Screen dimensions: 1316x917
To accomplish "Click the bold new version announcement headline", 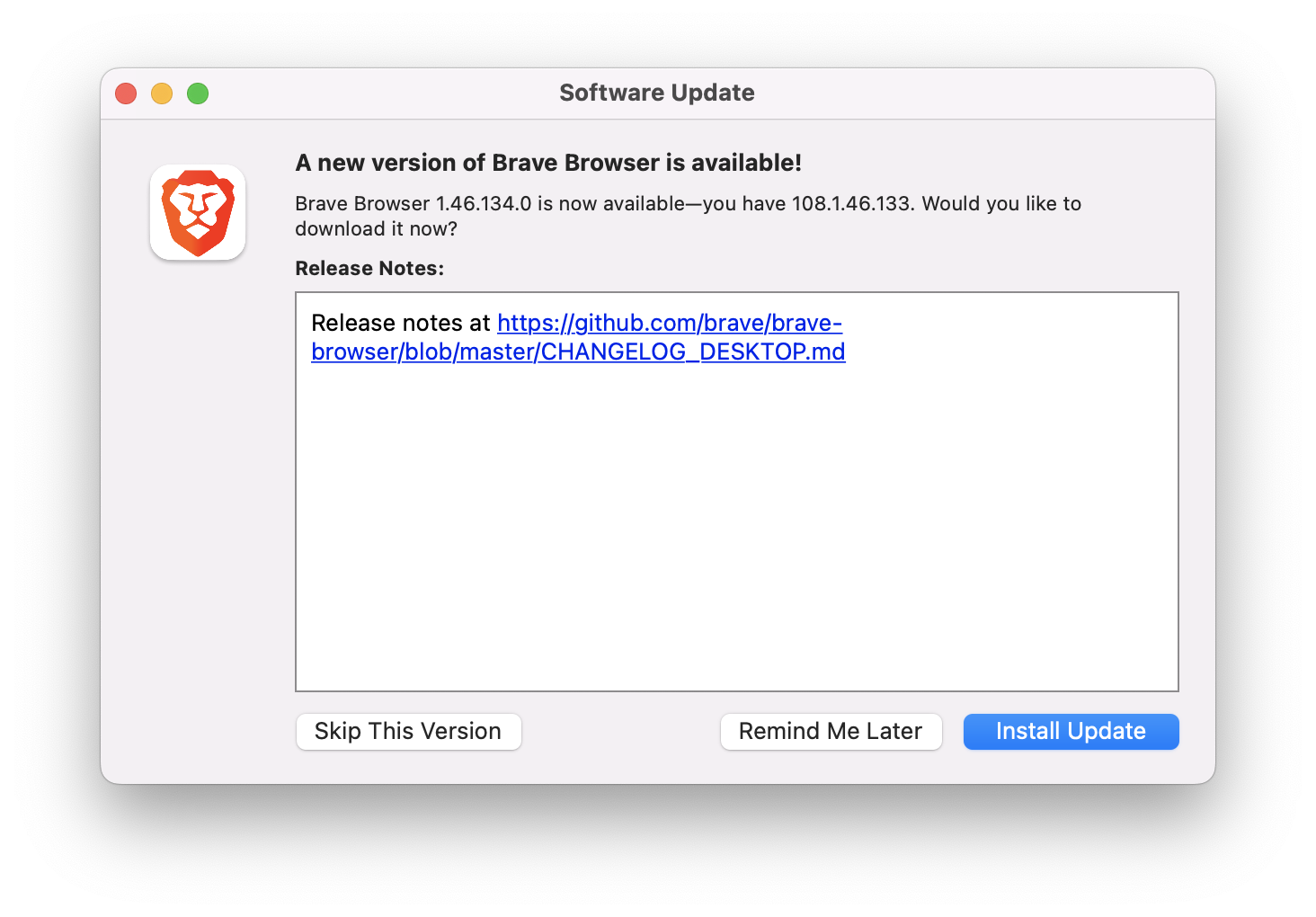I will click(547, 163).
